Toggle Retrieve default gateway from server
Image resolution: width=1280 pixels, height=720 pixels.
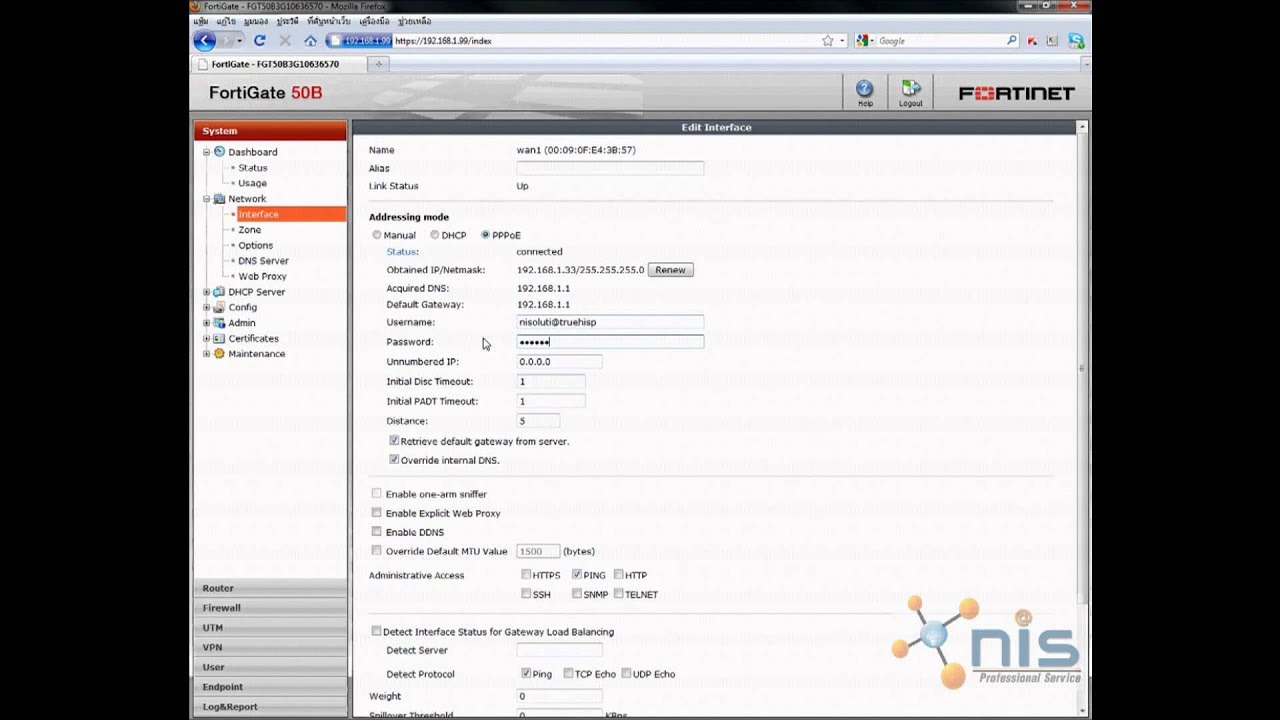point(394,440)
